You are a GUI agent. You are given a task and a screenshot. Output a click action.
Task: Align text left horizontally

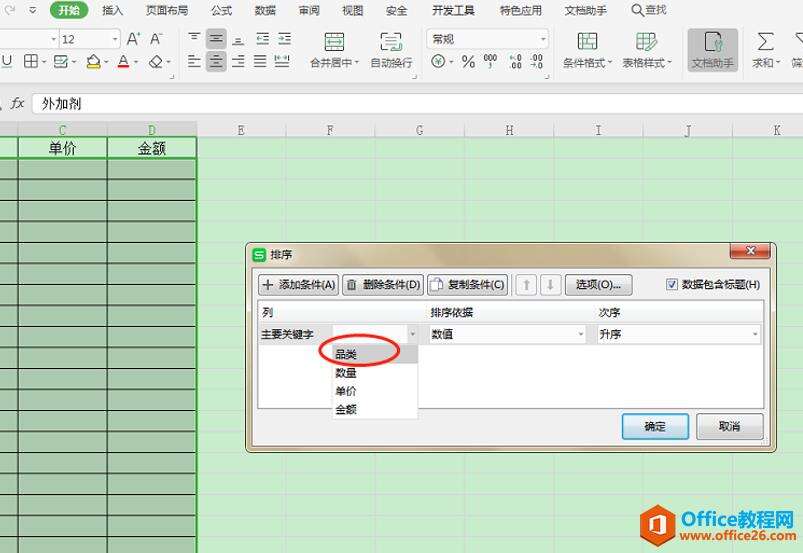click(194, 62)
